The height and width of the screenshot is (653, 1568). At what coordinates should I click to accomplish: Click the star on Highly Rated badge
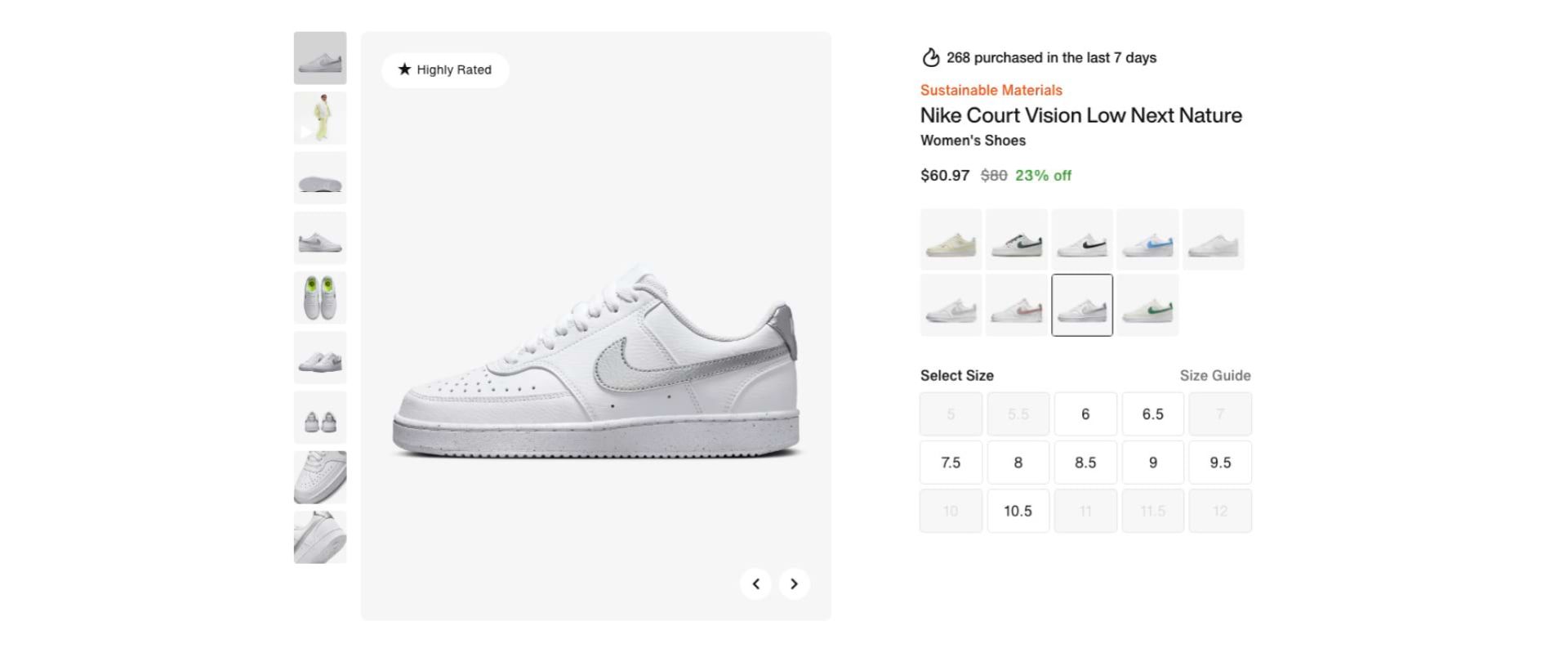[405, 70]
